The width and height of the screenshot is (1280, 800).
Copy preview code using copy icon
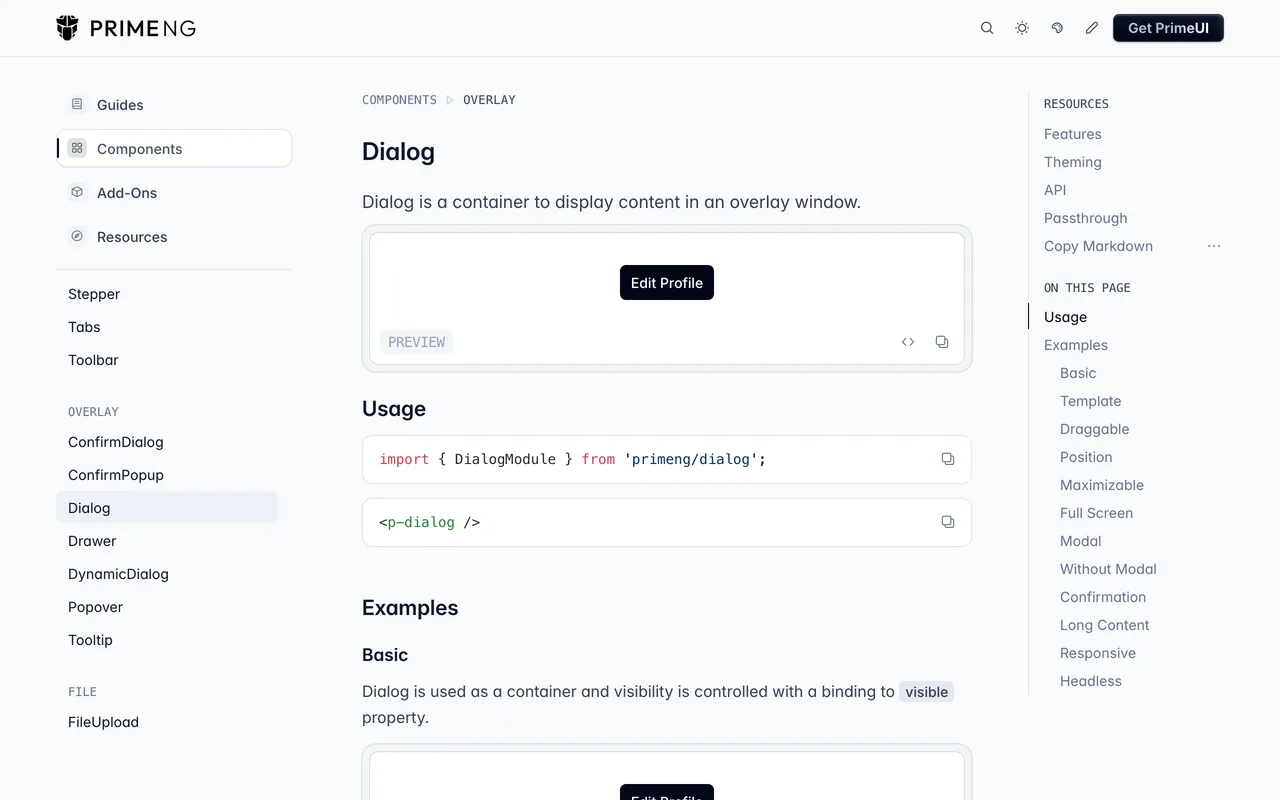click(x=942, y=342)
